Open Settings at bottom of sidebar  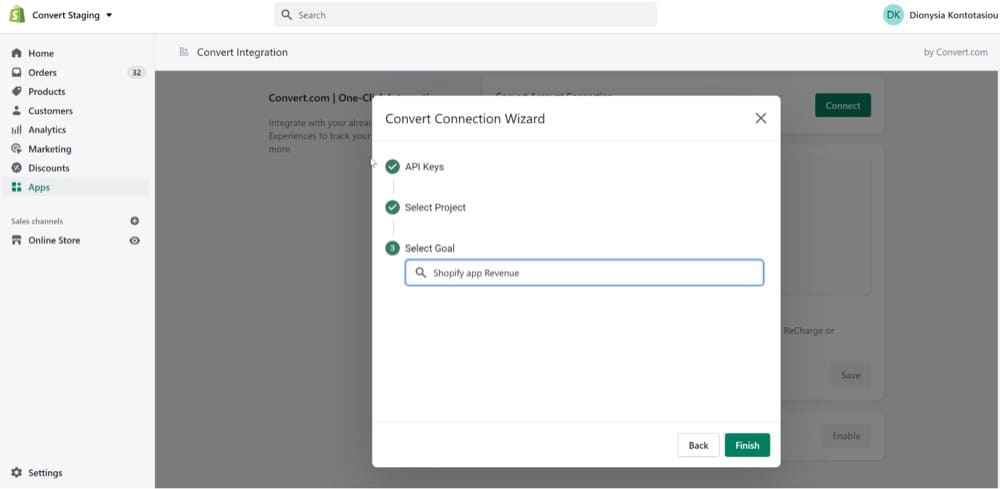pos(44,472)
